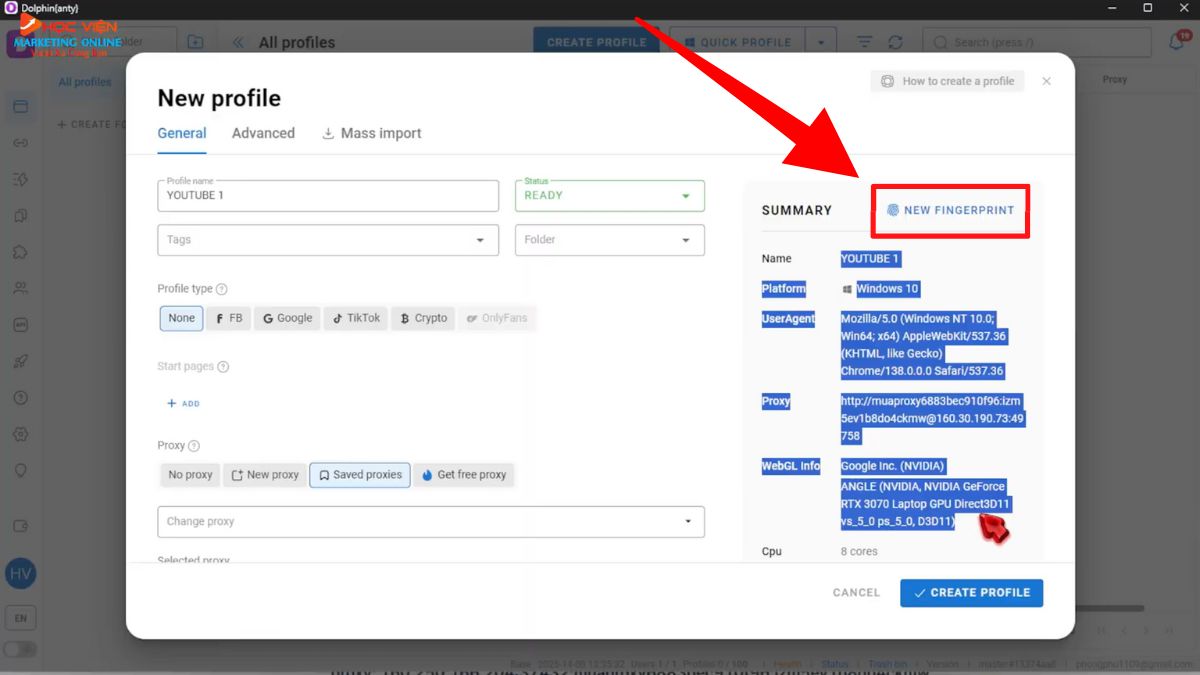
Task: Collapse panel with double-chevron icon
Action: click(x=238, y=42)
